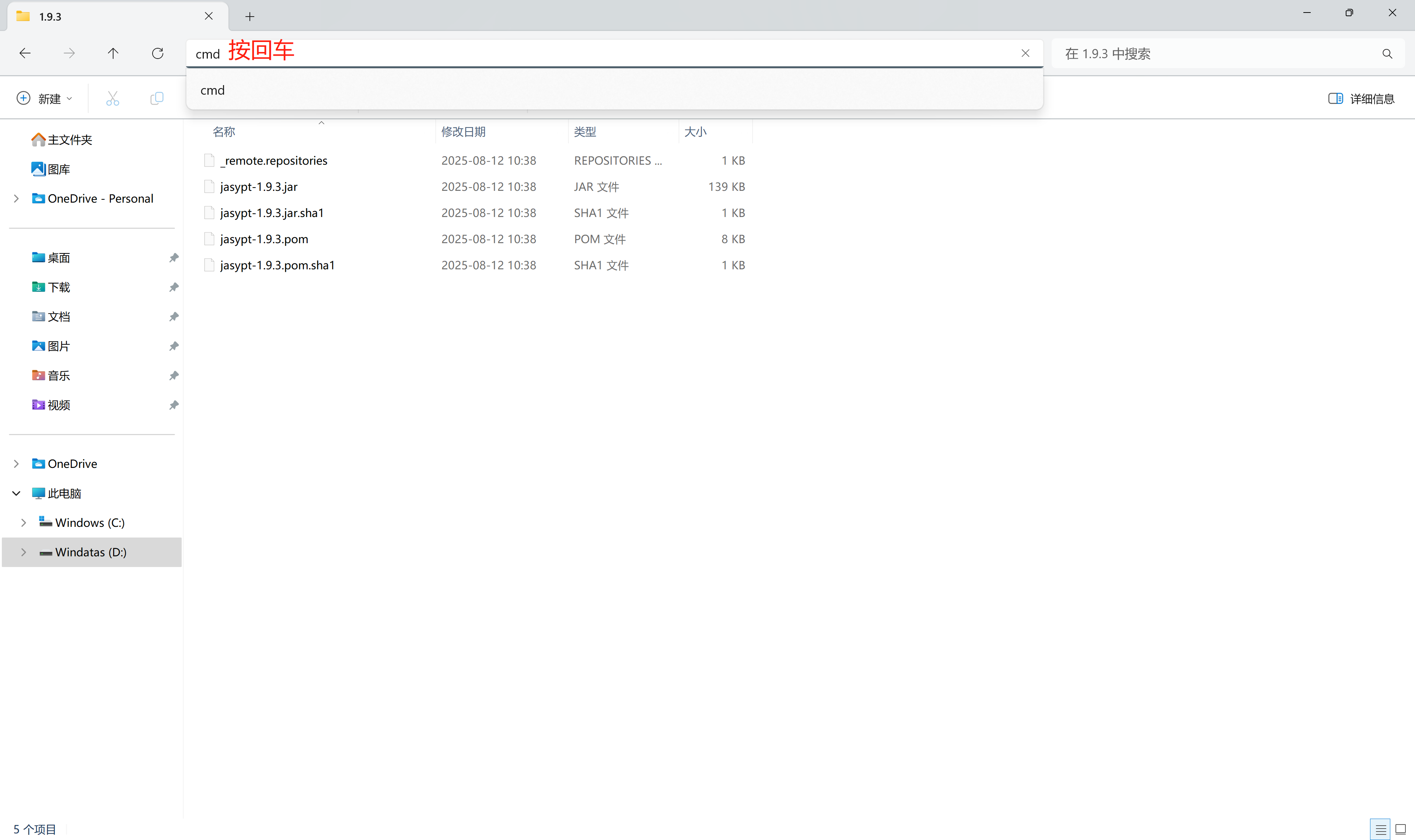The width and height of the screenshot is (1415, 840).
Task: Click the Cut scissors icon
Action: [113, 98]
